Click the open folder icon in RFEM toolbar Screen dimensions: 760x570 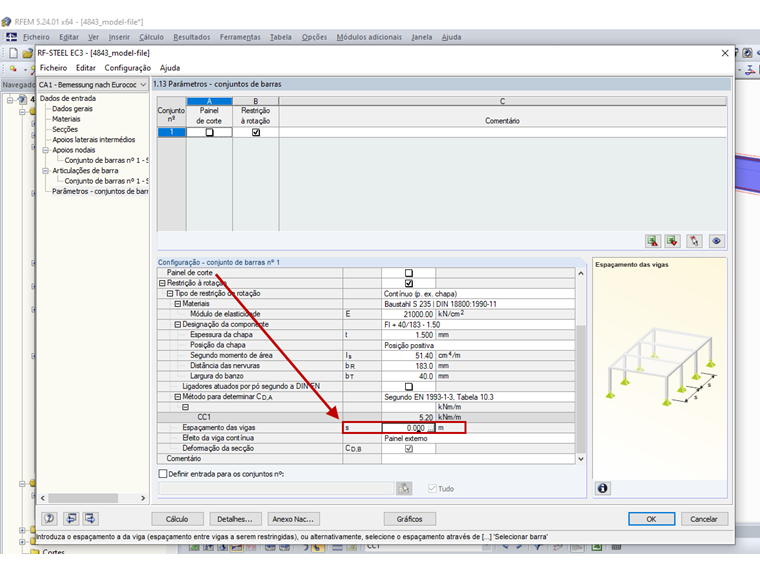point(27,53)
